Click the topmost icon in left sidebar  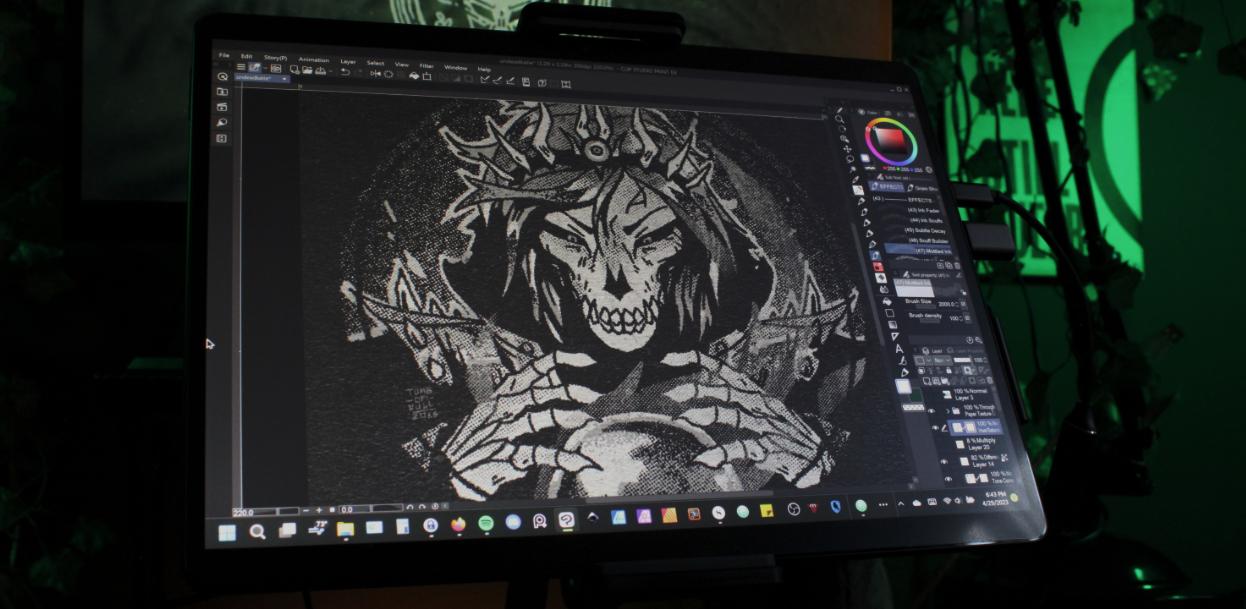[x=222, y=76]
